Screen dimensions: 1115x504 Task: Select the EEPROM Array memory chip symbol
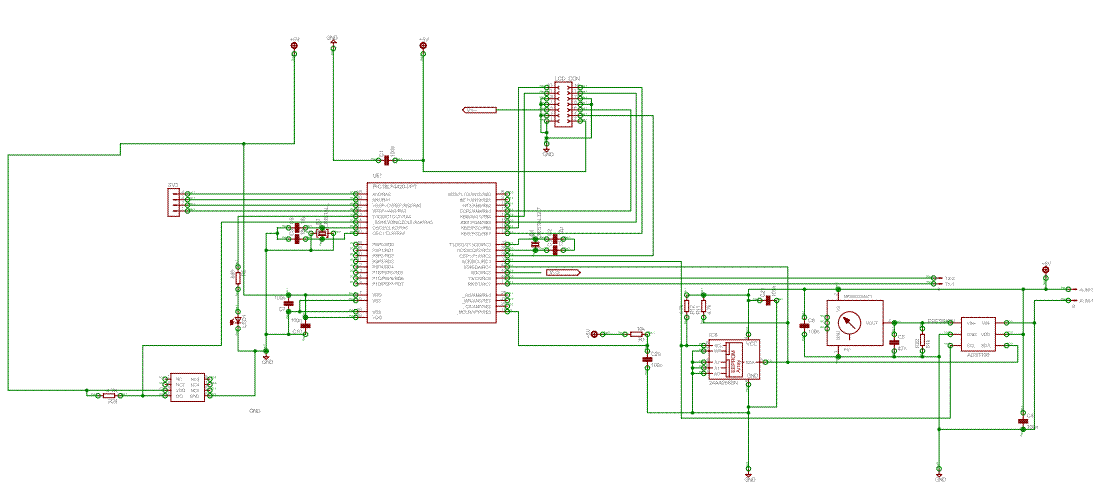(x=735, y=360)
